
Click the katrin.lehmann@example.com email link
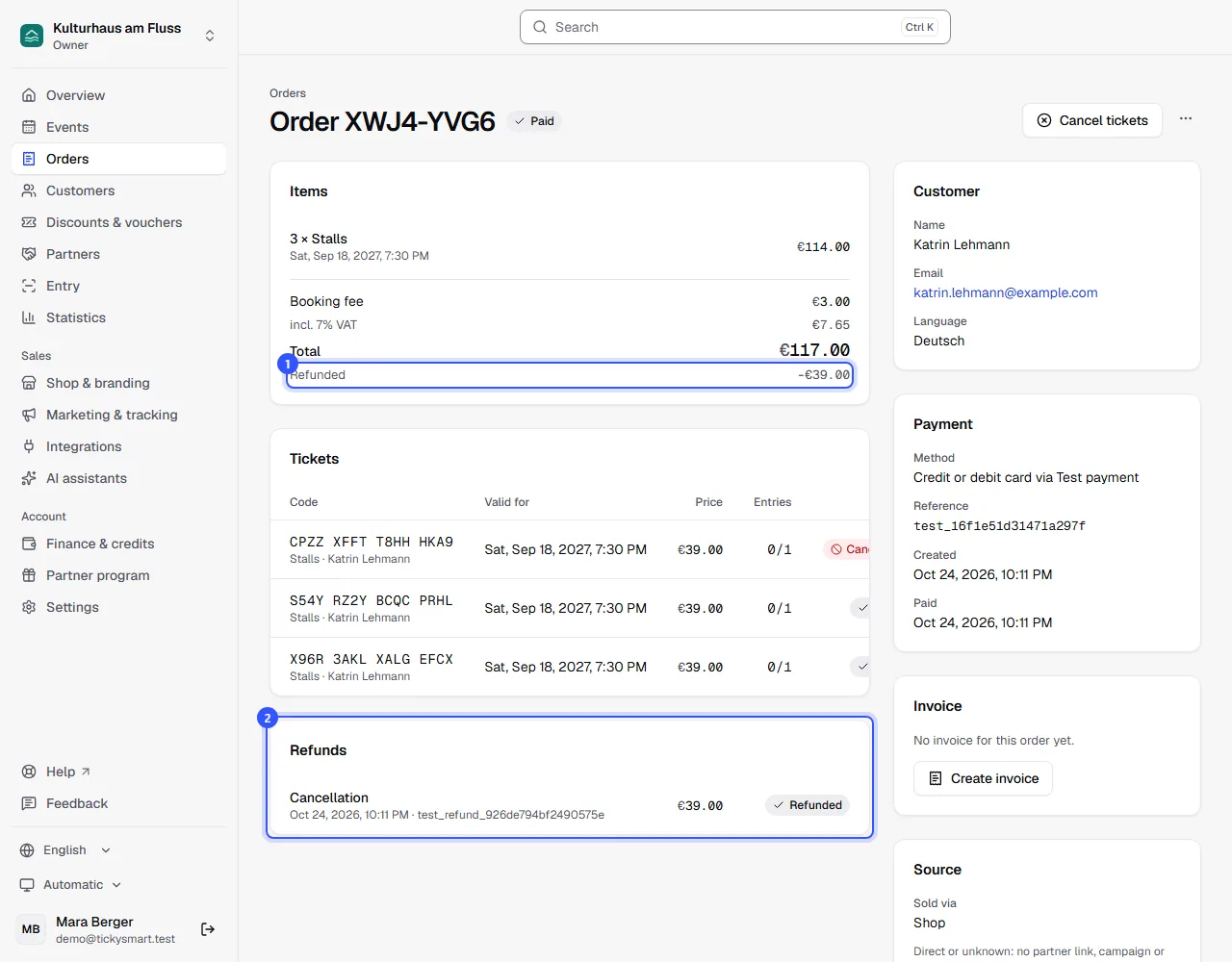1005,292
